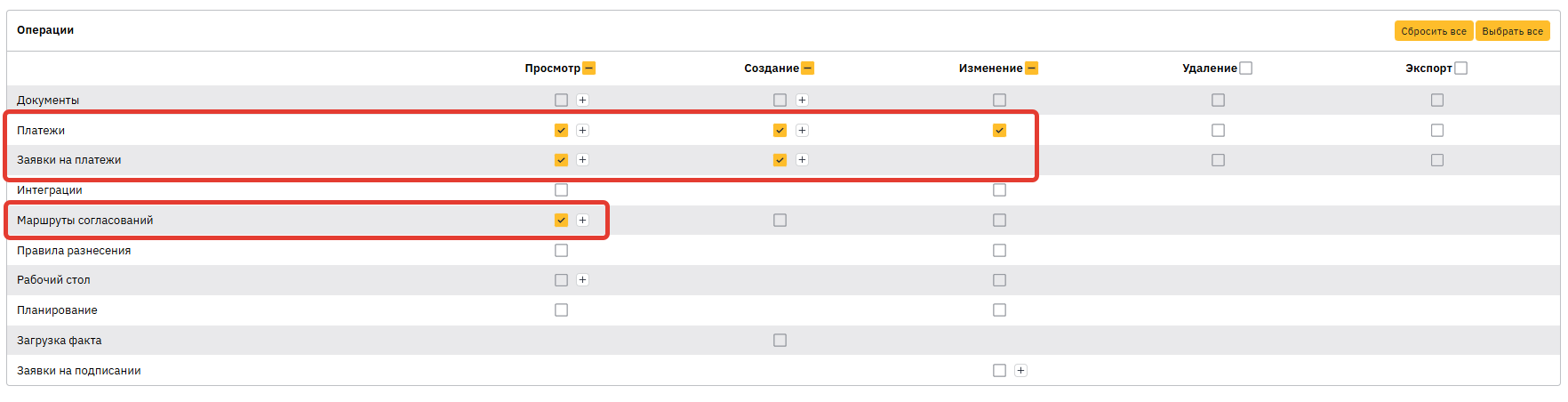Viewport: 1568px width, 402px height.
Task: Enable Удаление for Платежи
Action: (x=1218, y=131)
